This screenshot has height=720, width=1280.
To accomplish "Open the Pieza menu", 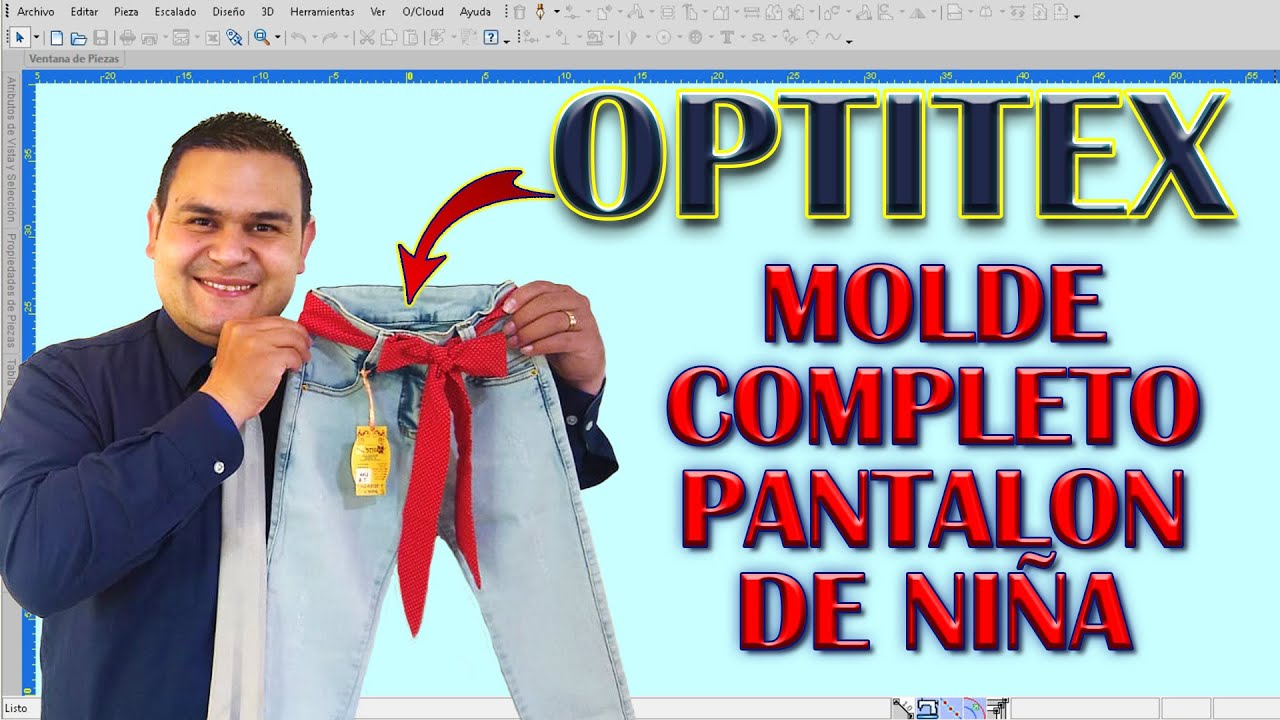I will click(x=126, y=12).
